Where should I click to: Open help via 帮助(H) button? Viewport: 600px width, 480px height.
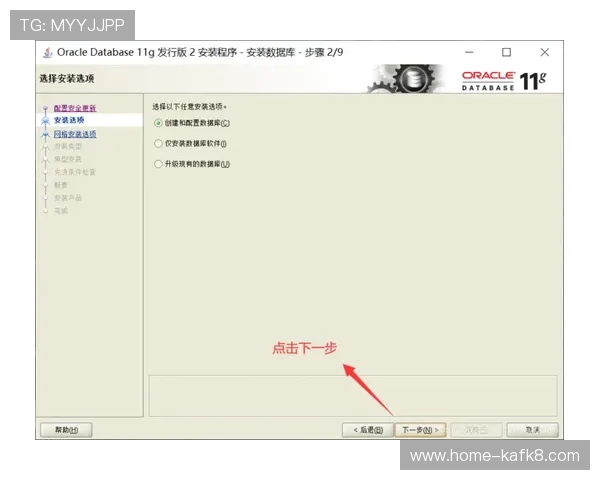pyautogui.click(x=66, y=430)
